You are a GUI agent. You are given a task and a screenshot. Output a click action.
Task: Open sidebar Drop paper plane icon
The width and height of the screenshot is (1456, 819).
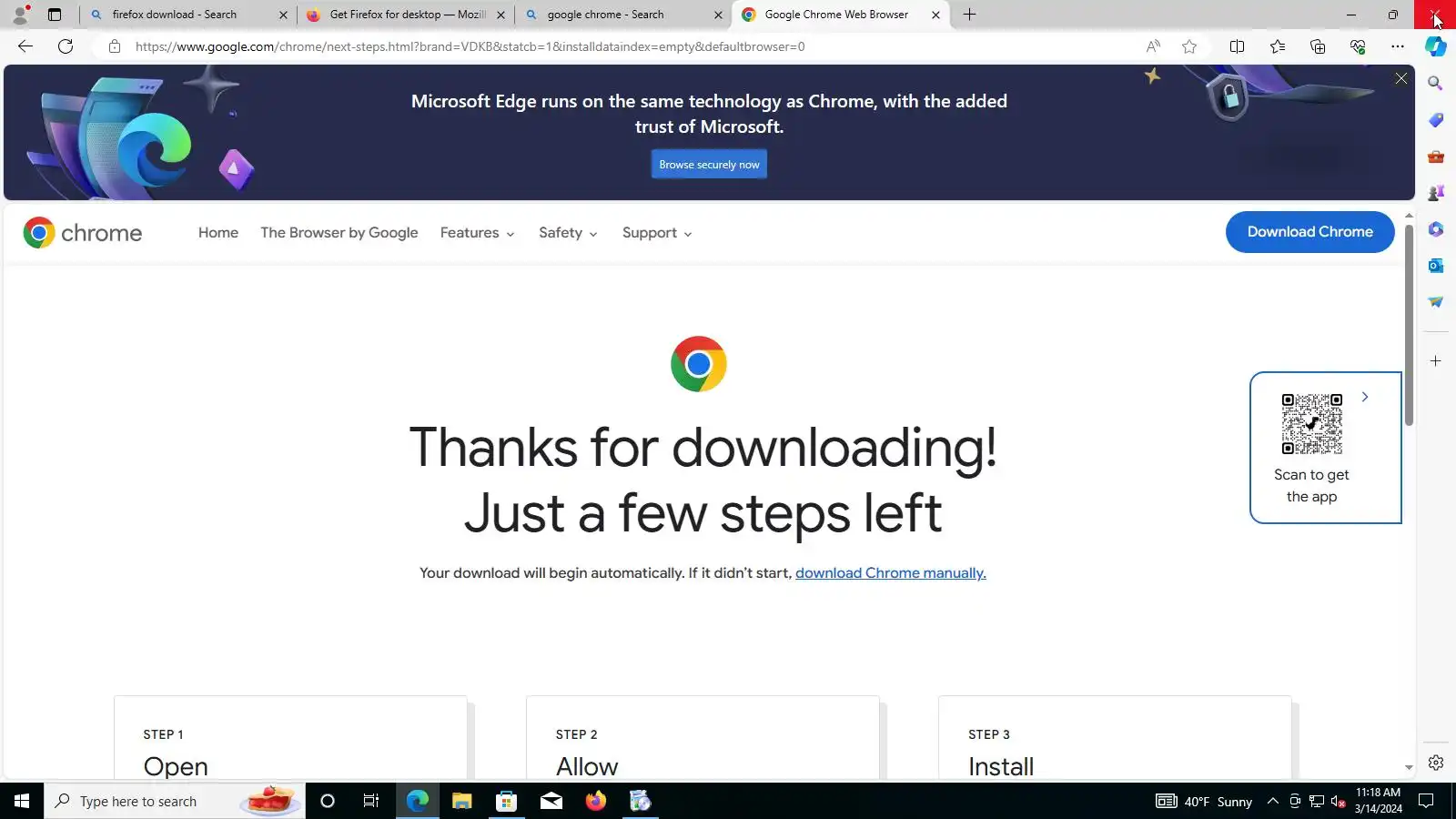click(1436, 302)
